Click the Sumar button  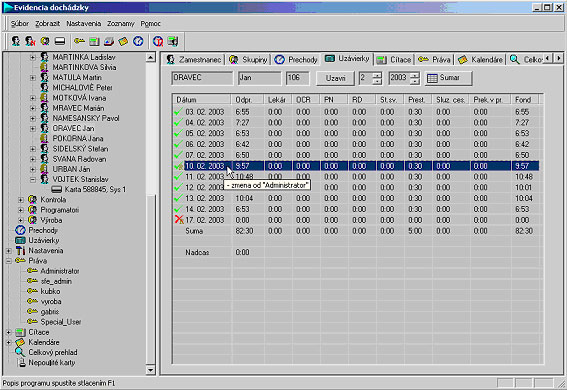(448, 78)
